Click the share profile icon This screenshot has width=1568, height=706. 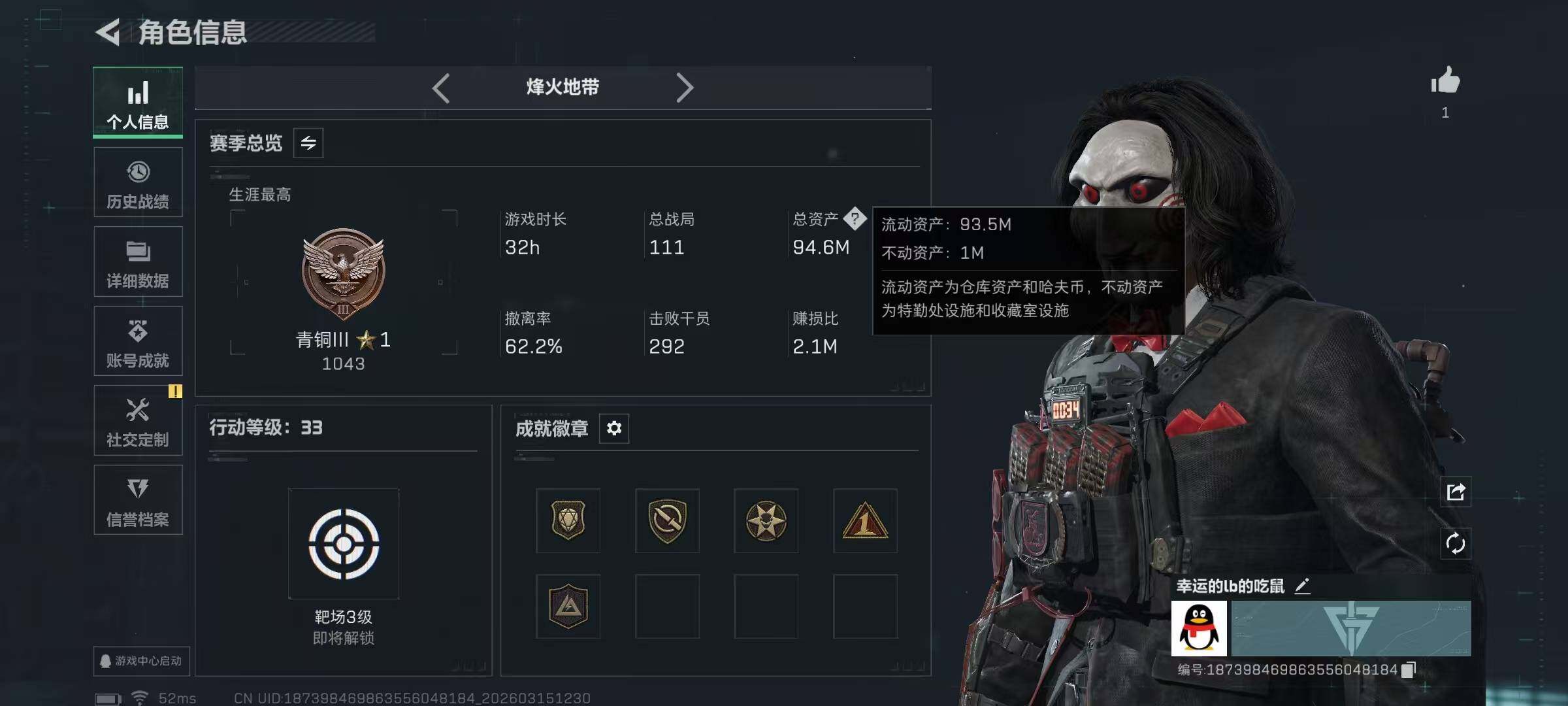(1456, 492)
